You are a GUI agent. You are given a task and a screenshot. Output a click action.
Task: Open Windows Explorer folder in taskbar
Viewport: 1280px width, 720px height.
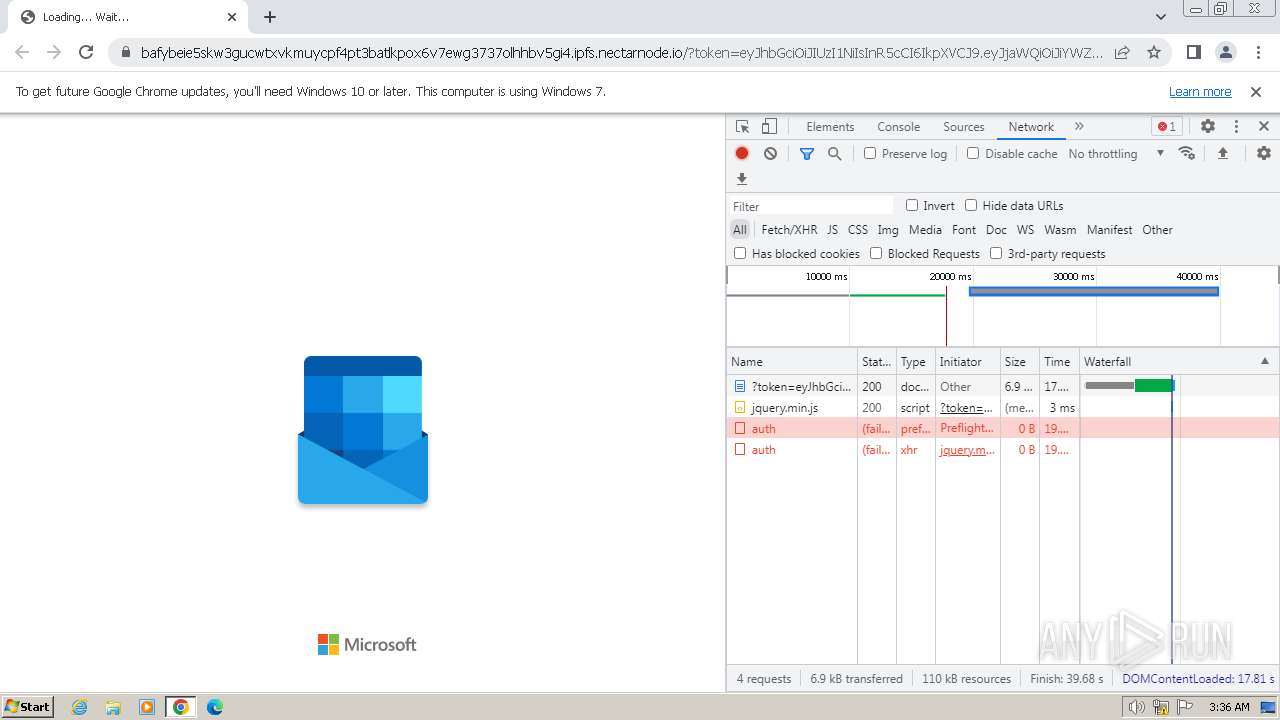(x=113, y=707)
